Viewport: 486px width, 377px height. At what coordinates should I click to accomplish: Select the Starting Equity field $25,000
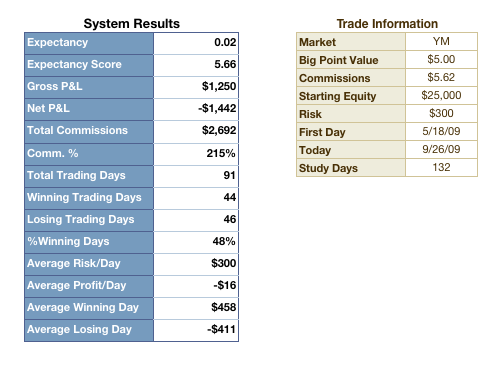pyautogui.click(x=441, y=96)
